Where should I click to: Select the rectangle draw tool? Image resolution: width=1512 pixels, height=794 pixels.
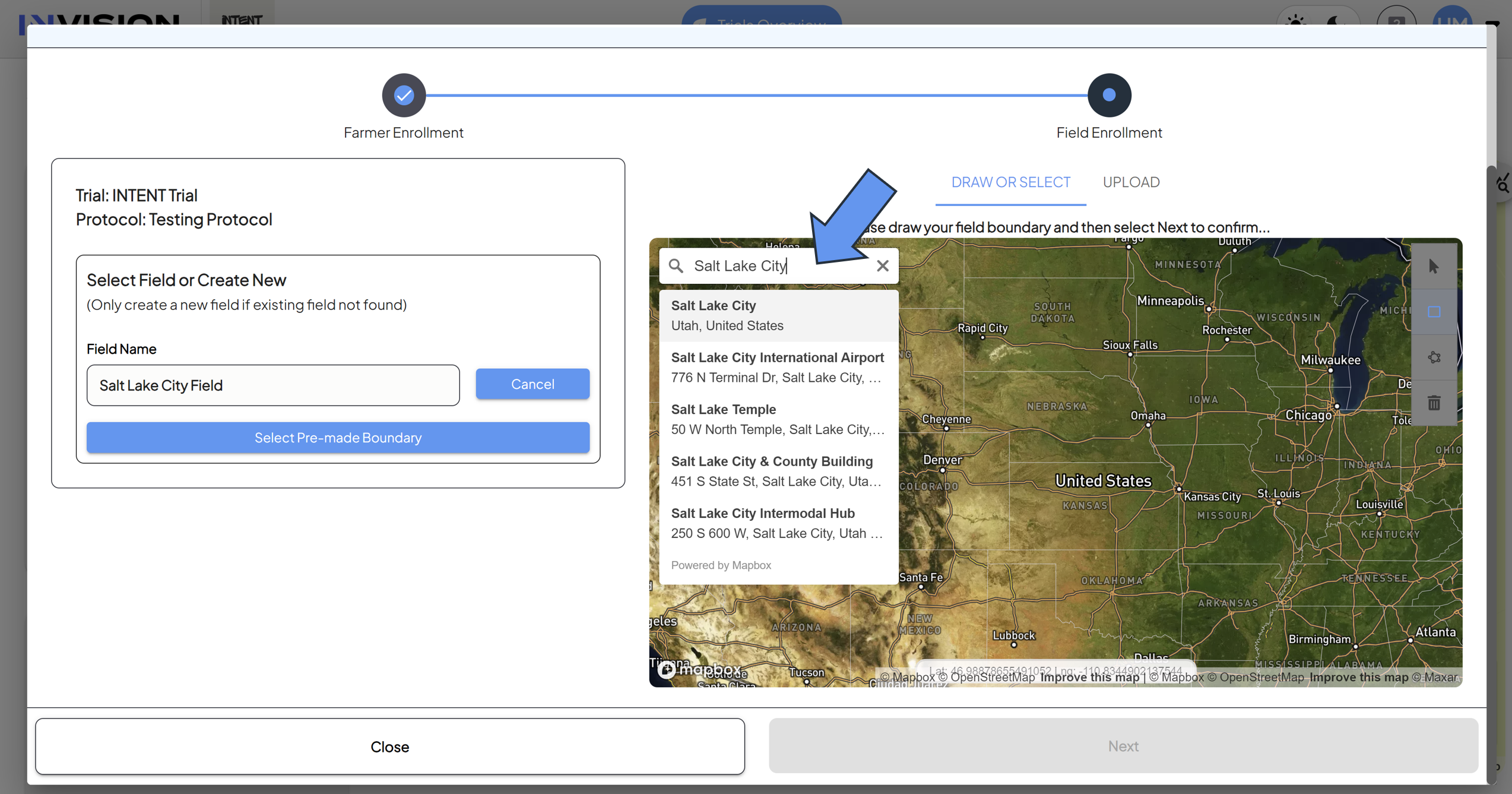[1434, 312]
